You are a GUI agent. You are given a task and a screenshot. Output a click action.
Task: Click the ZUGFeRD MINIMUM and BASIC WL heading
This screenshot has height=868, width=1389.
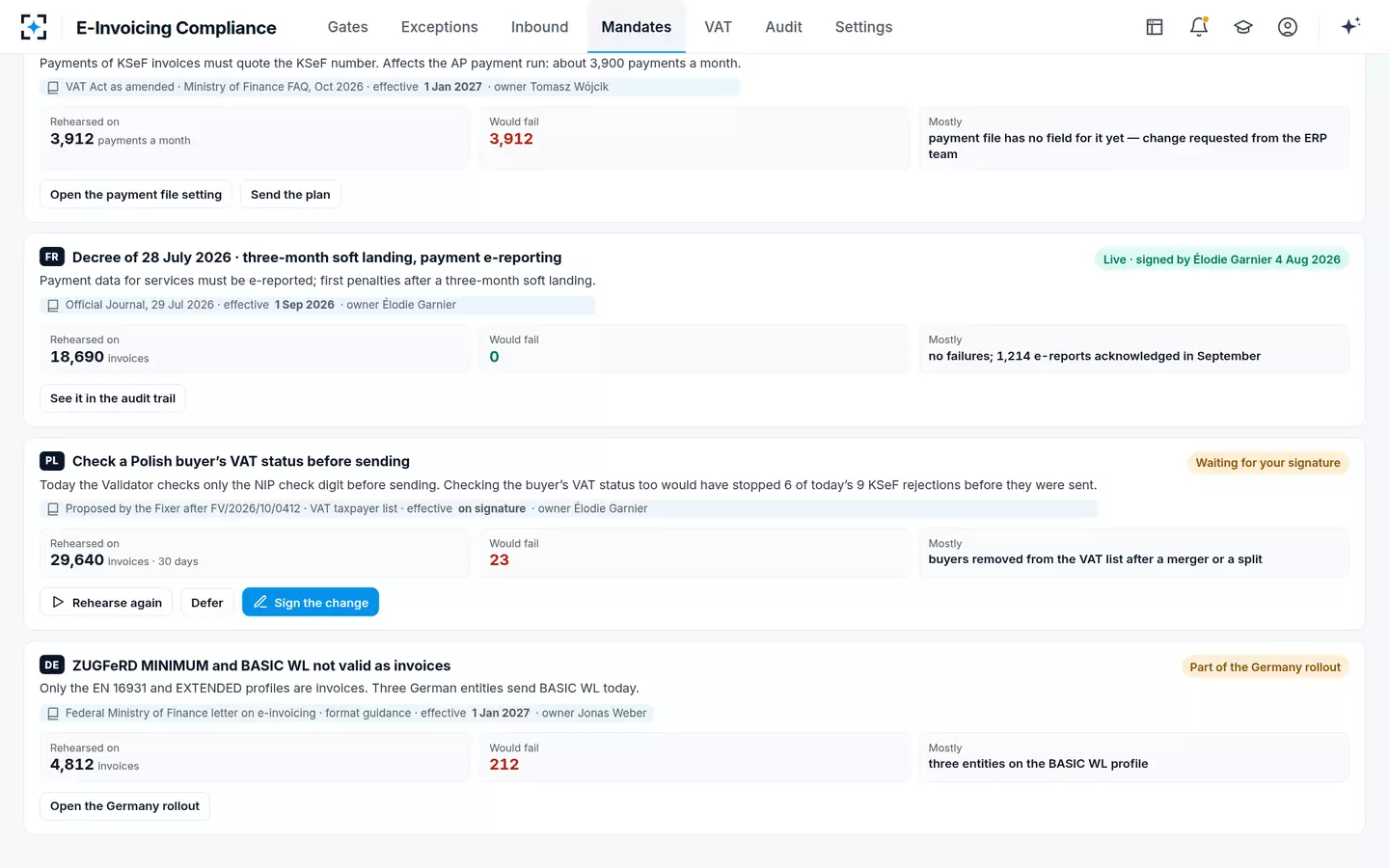pyautogui.click(x=261, y=665)
